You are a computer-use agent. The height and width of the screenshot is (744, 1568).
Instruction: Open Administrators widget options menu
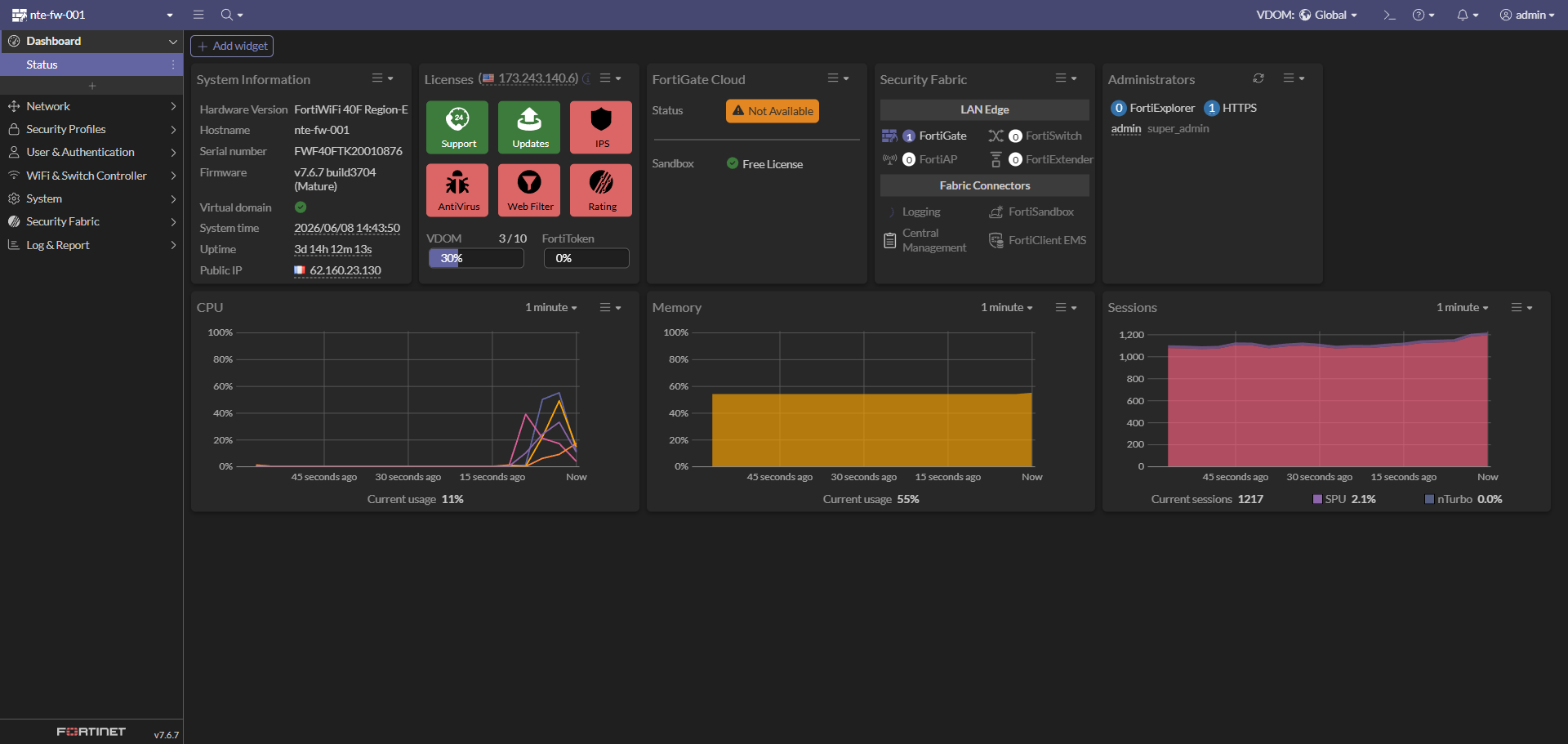[x=1294, y=78]
